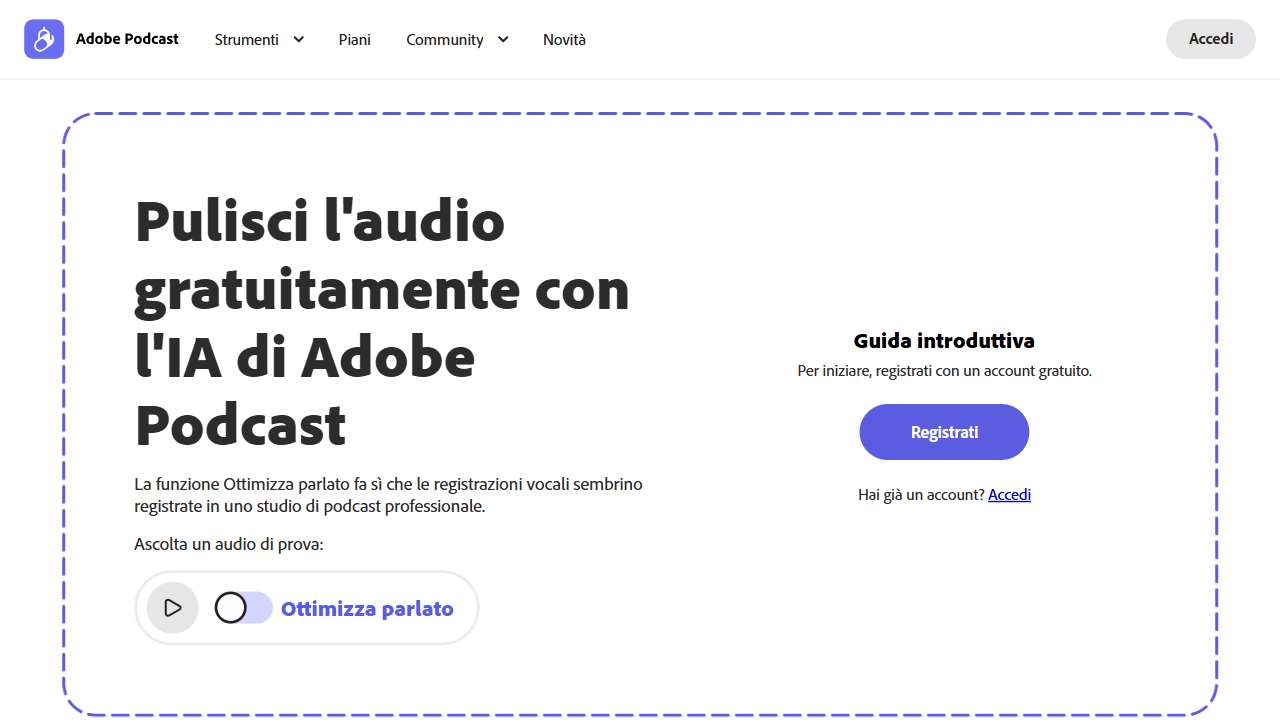Select Novità in the navigation bar
Viewport: 1280px width, 720px height.
(564, 39)
